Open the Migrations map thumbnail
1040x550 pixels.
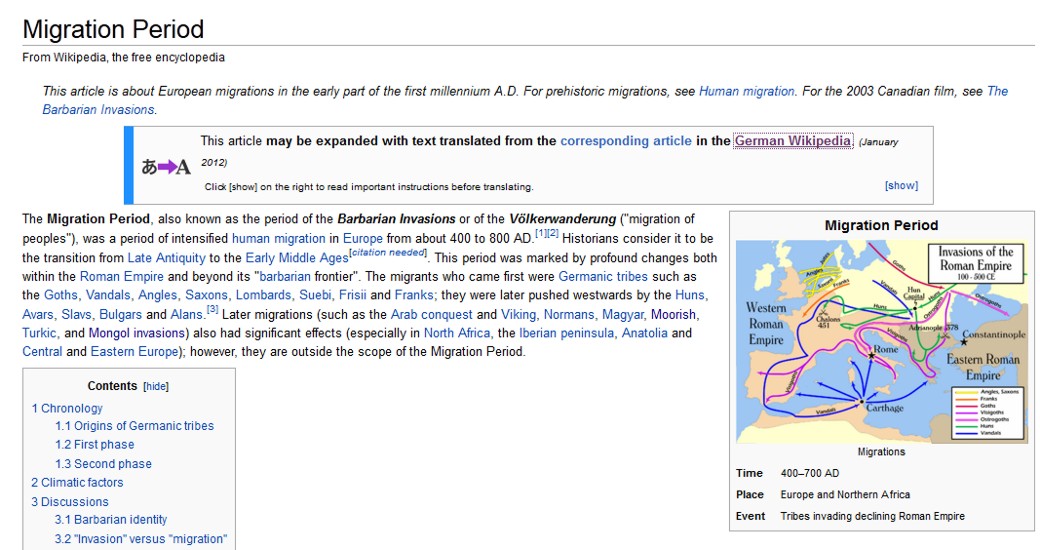pos(881,341)
